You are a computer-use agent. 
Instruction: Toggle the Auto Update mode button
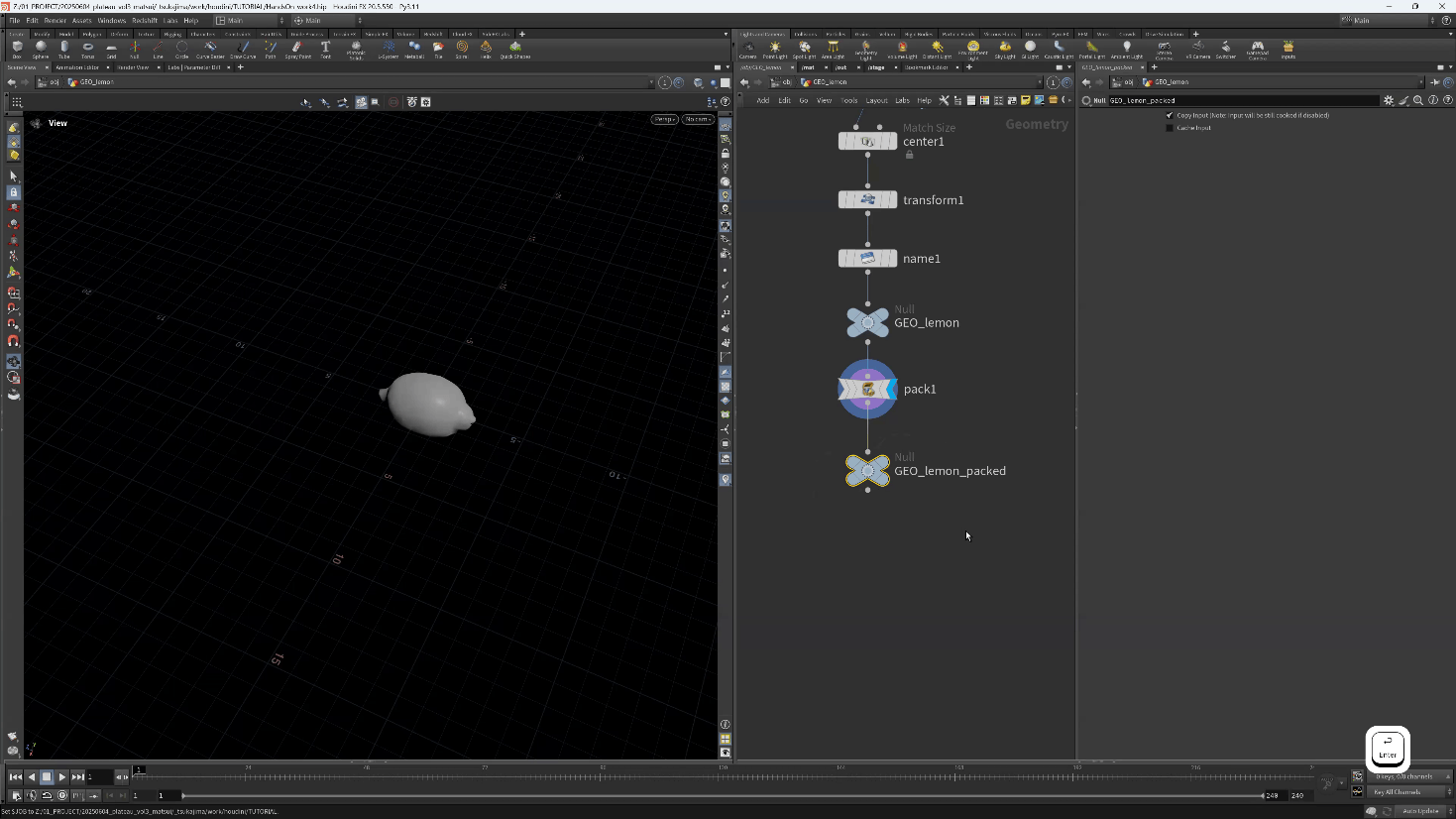point(1419,811)
